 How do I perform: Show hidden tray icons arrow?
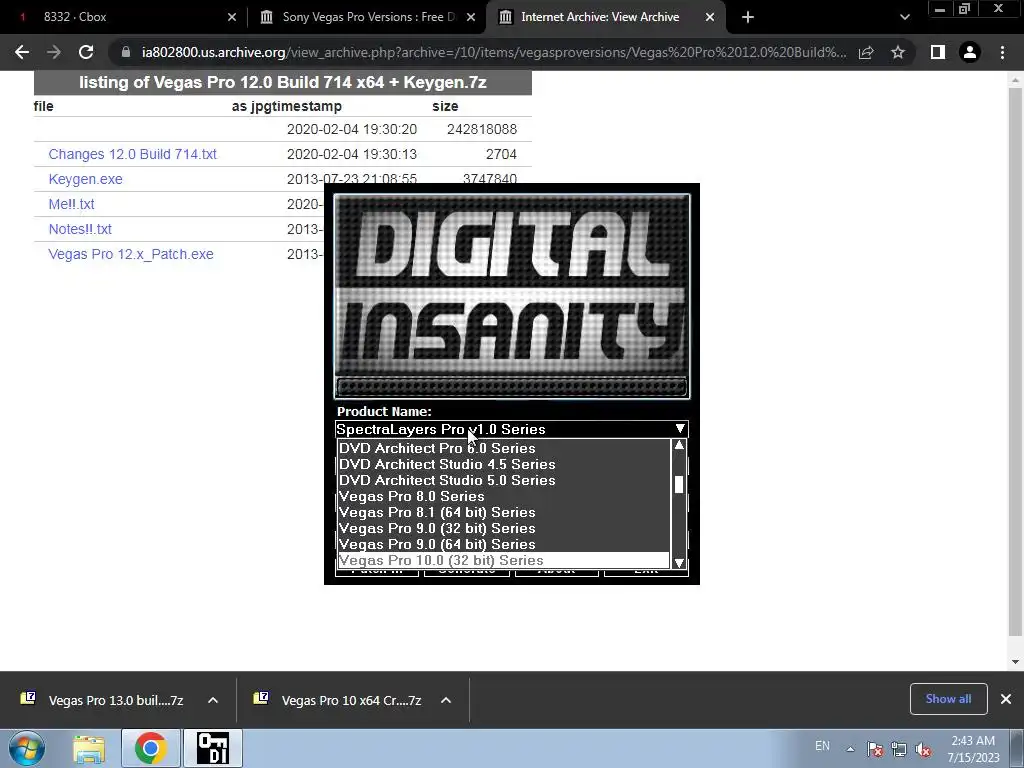click(850, 749)
